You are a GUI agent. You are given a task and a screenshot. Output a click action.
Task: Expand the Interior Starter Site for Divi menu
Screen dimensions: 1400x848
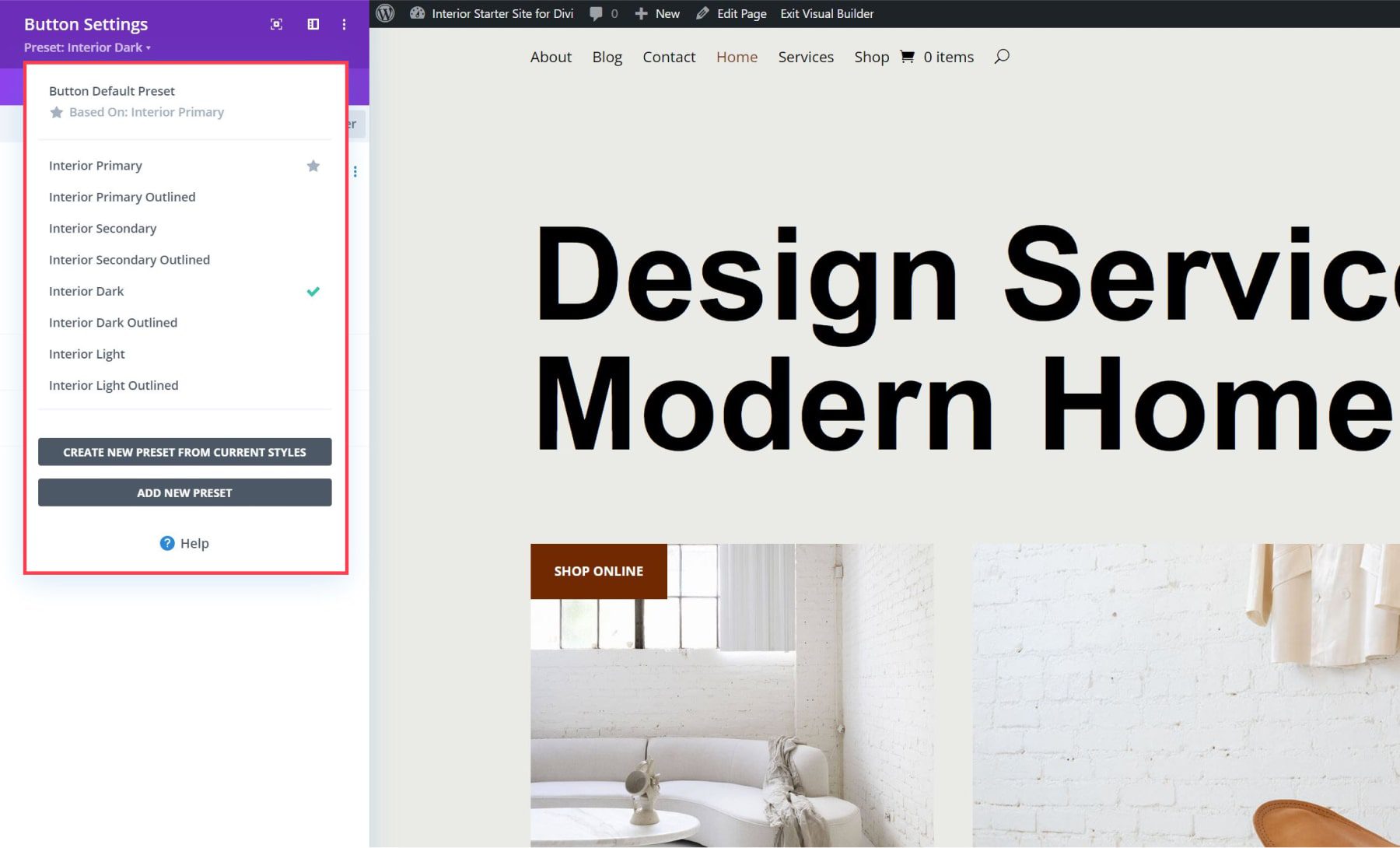coord(491,13)
